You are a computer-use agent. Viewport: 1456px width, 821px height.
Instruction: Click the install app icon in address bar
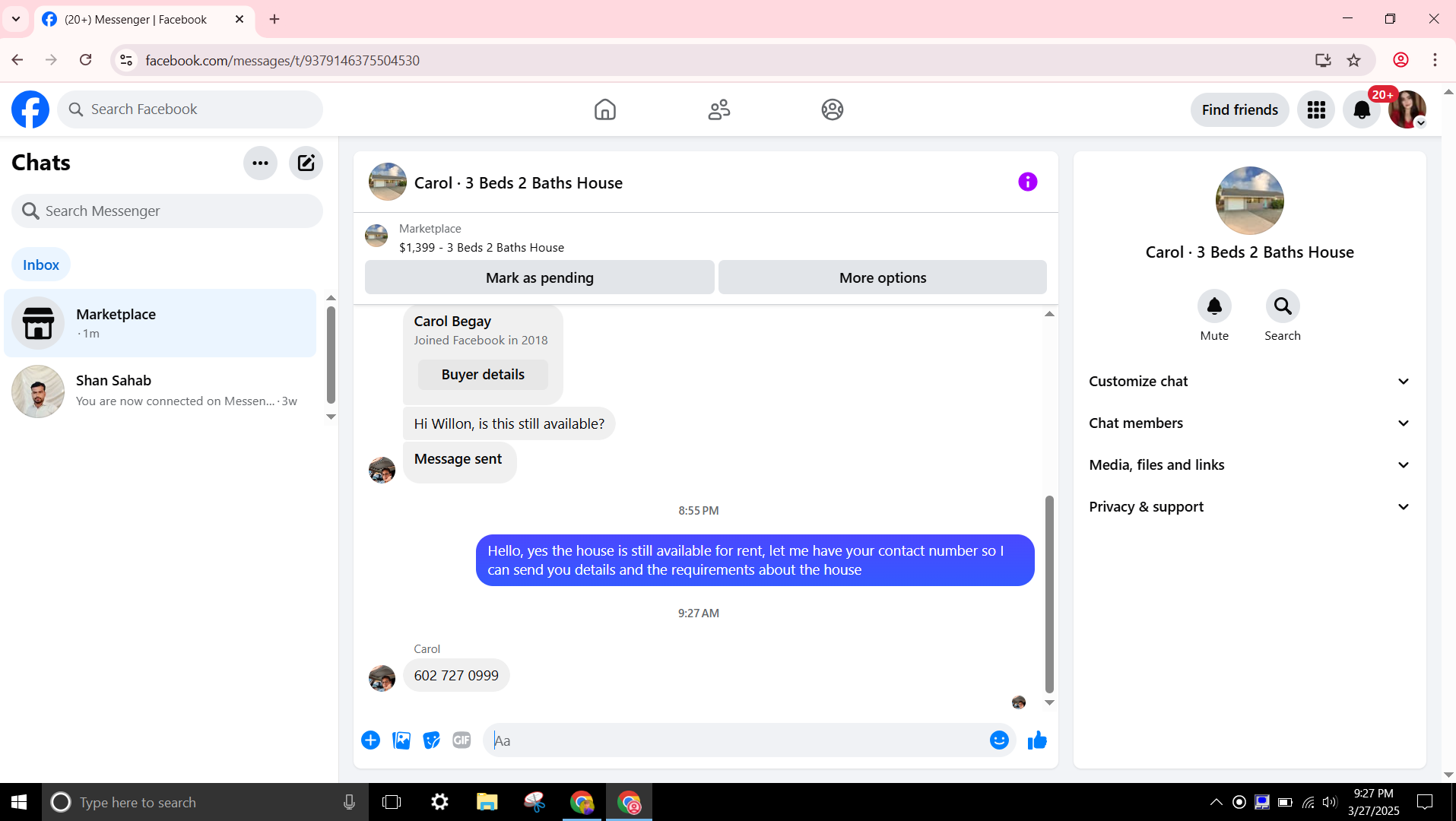pyautogui.click(x=1323, y=60)
